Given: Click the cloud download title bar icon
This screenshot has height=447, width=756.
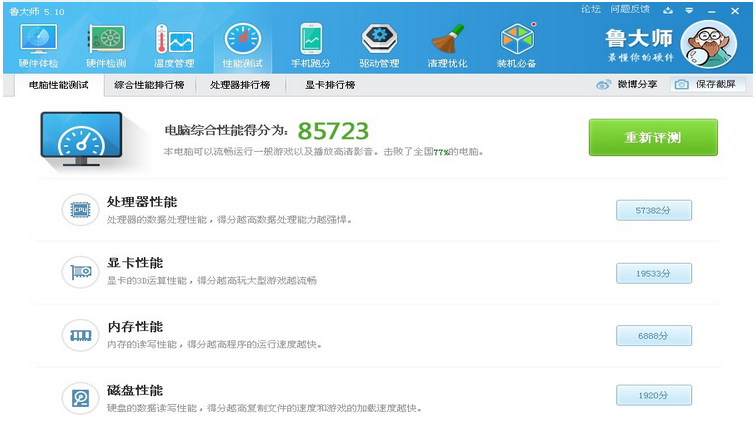Looking at the screenshot, I should pos(668,10).
